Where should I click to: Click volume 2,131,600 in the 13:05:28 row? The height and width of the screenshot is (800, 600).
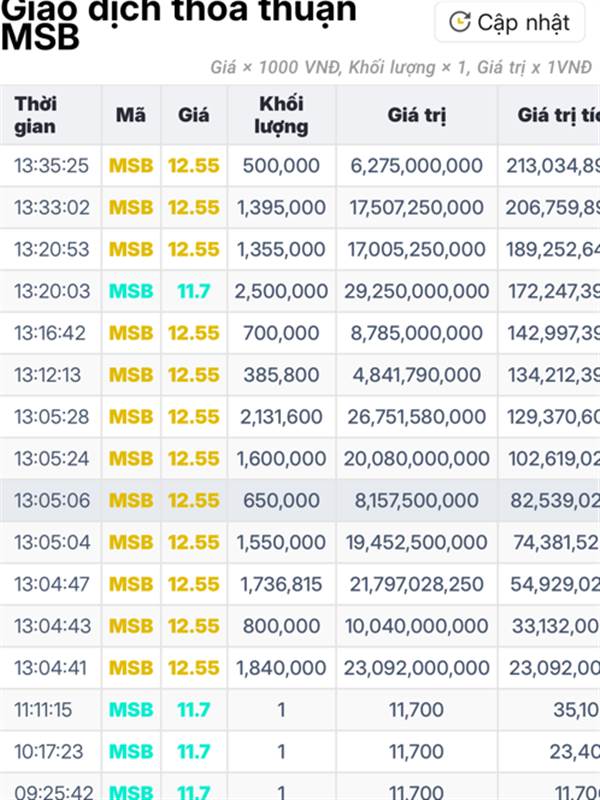281,417
